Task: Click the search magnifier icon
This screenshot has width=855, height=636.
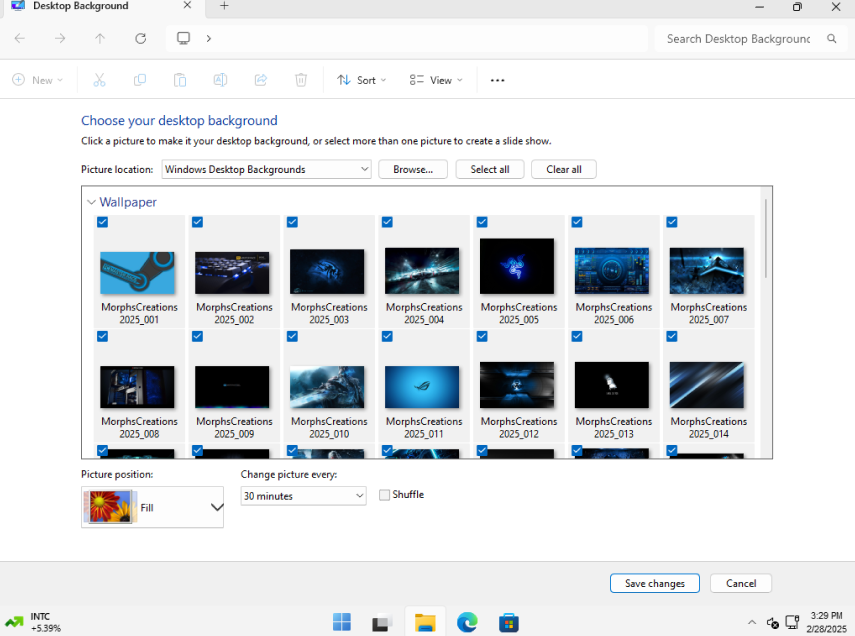Action: click(832, 39)
